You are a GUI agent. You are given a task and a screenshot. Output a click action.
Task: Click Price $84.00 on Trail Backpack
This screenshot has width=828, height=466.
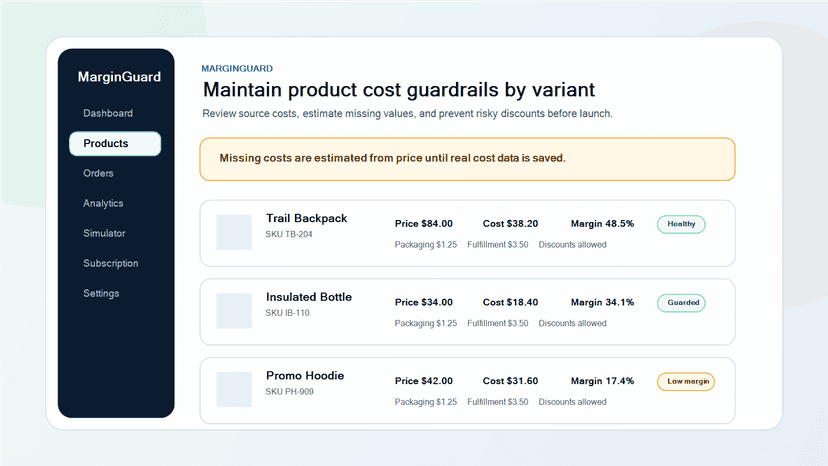[x=424, y=223]
